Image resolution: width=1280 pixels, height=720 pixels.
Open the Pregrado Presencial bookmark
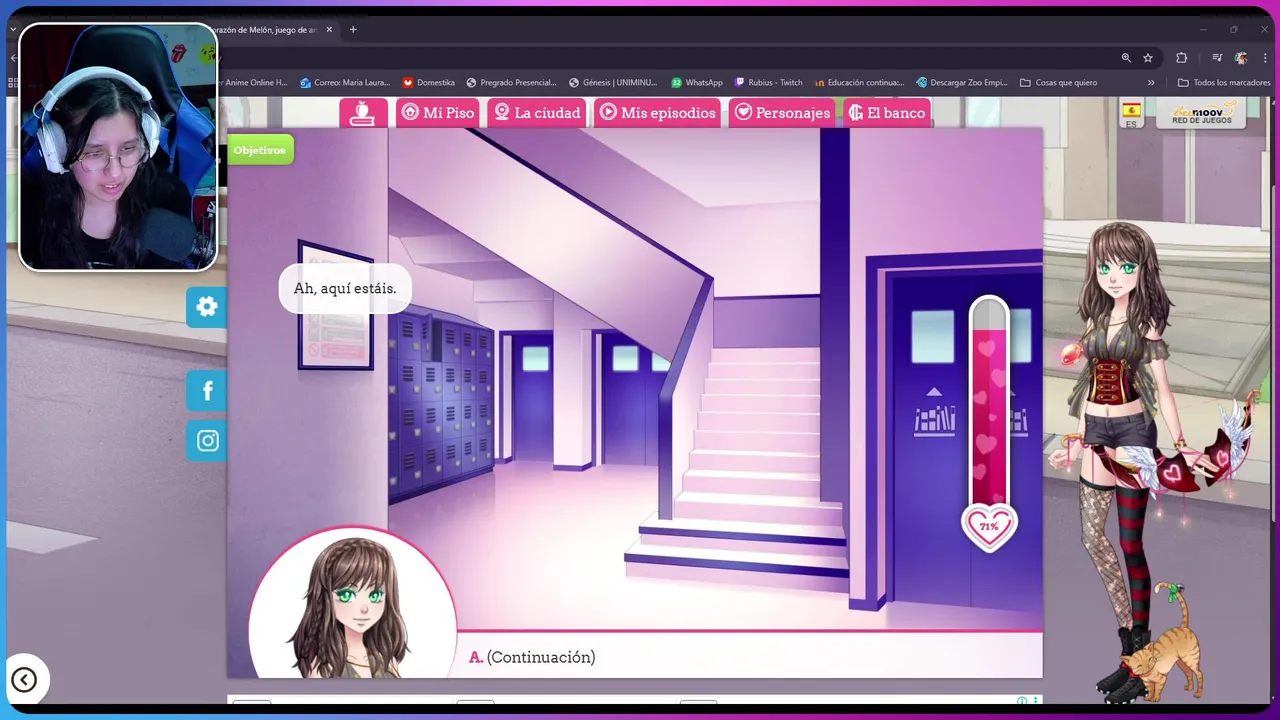[510, 83]
